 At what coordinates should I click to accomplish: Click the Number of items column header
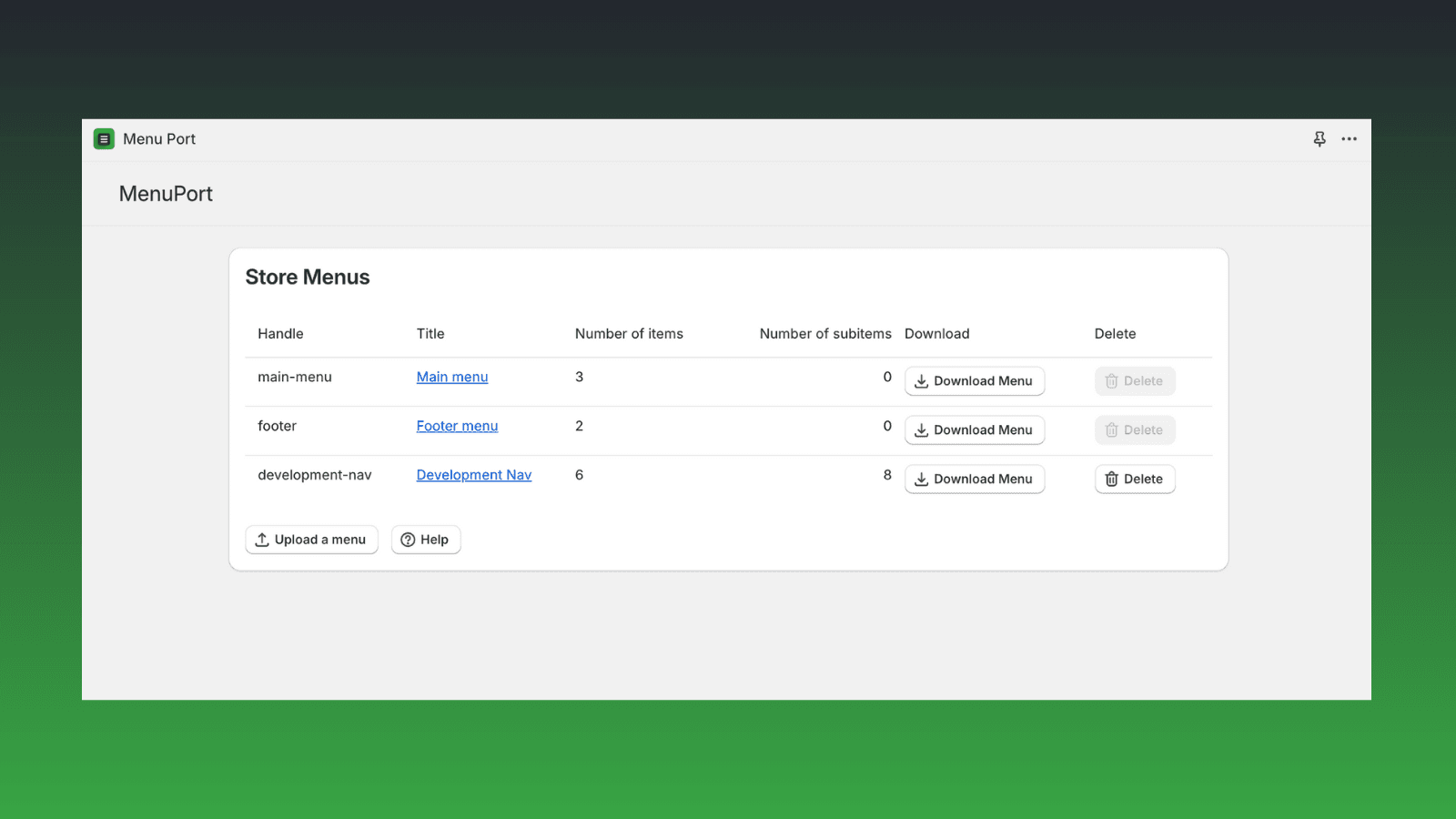tap(629, 334)
